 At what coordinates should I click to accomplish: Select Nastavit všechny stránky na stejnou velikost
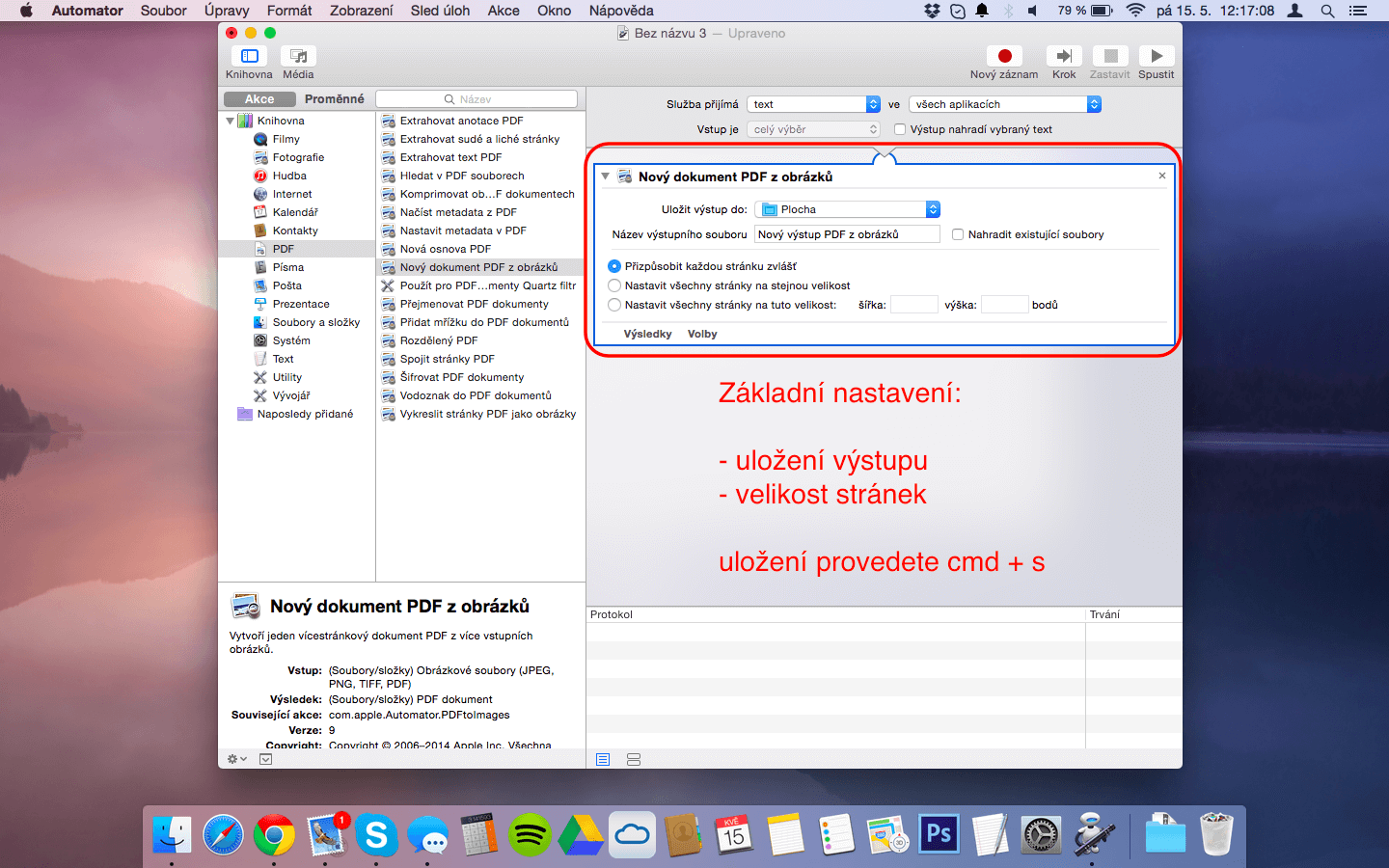pyautogui.click(x=614, y=285)
